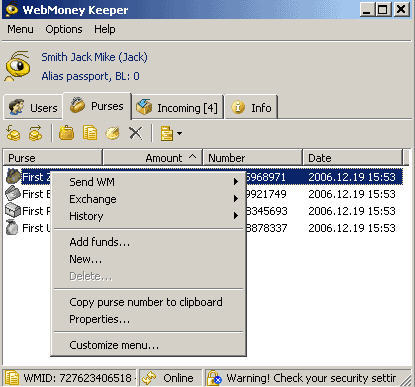The image size is (415, 387).
Task: Click the fourth purse row's sack icon
Action: tap(13, 228)
